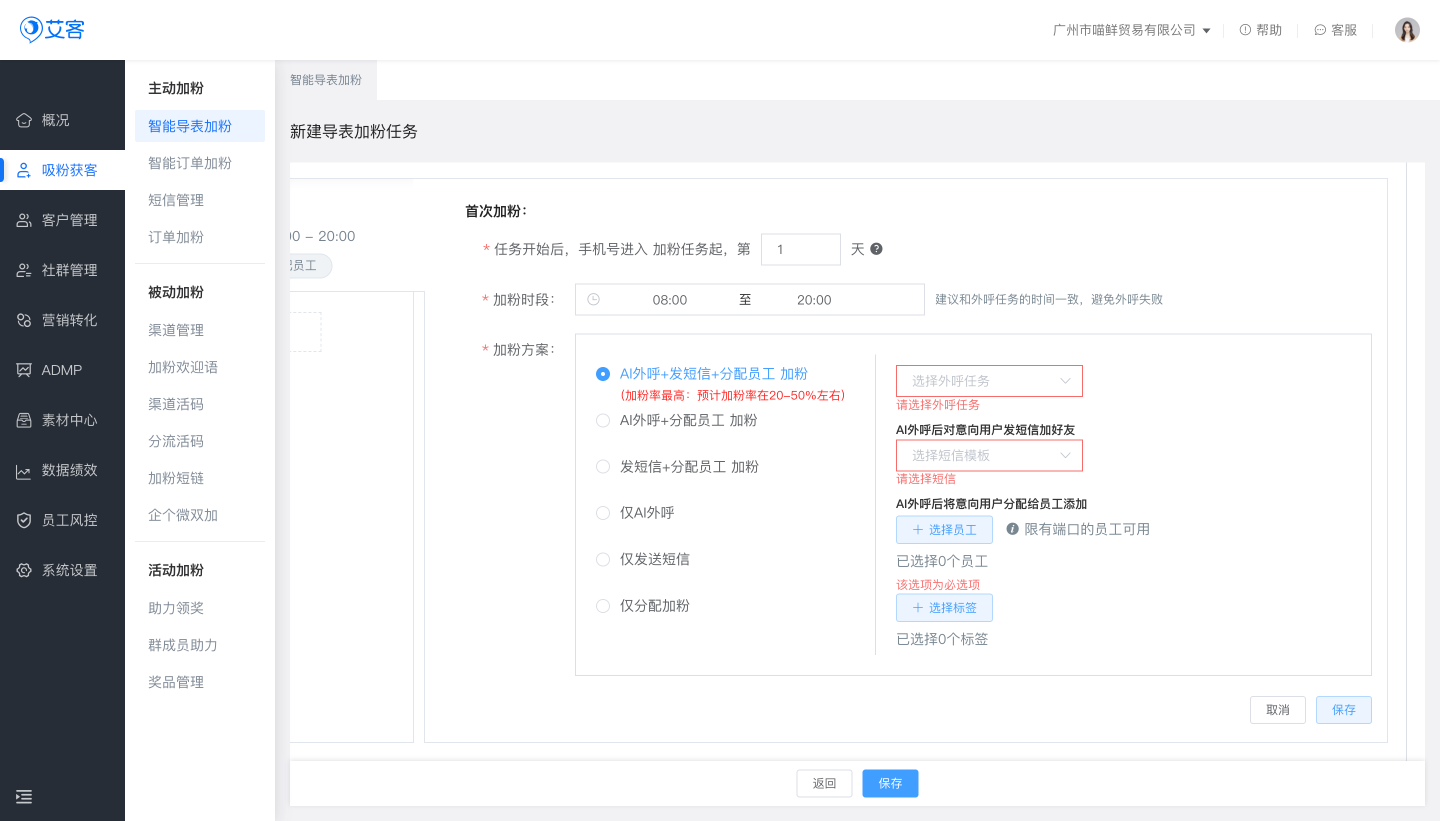Click the 返回 button at bottom
Viewport: 1440px width, 821px height.
[x=824, y=784]
